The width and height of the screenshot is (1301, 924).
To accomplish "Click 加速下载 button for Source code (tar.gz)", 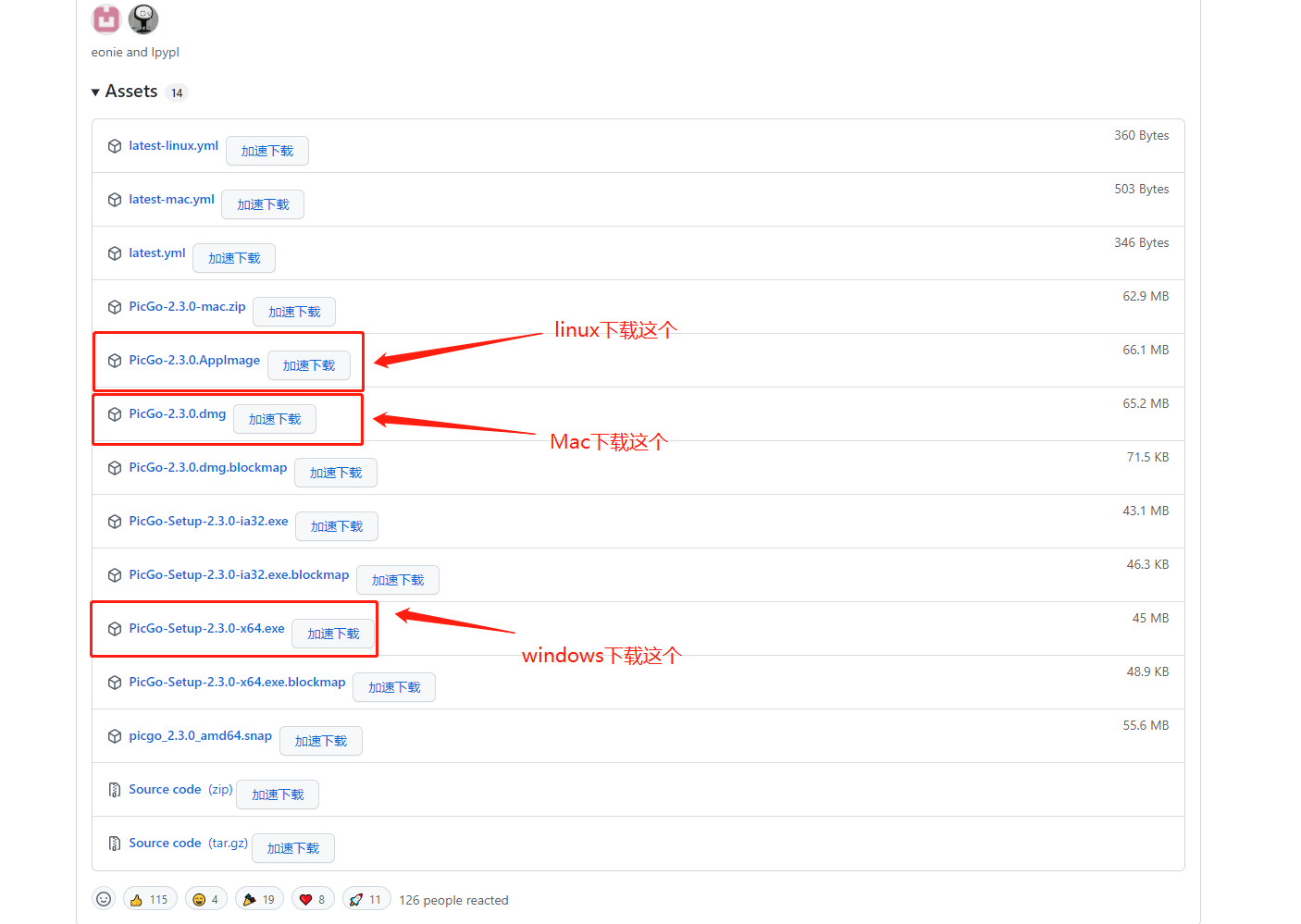I will click(x=293, y=848).
